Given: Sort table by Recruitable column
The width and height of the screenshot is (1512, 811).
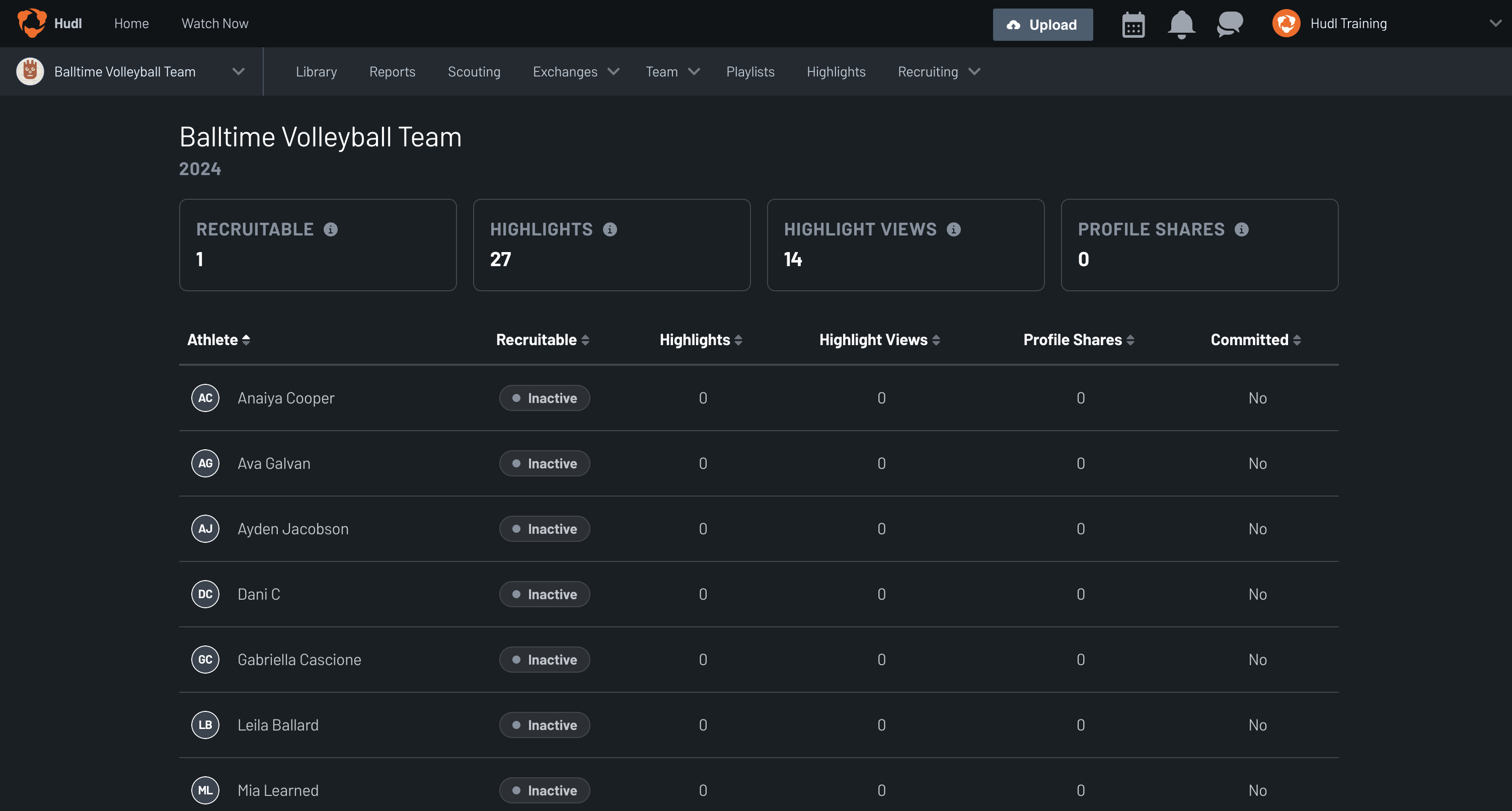Looking at the screenshot, I should [x=543, y=340].
